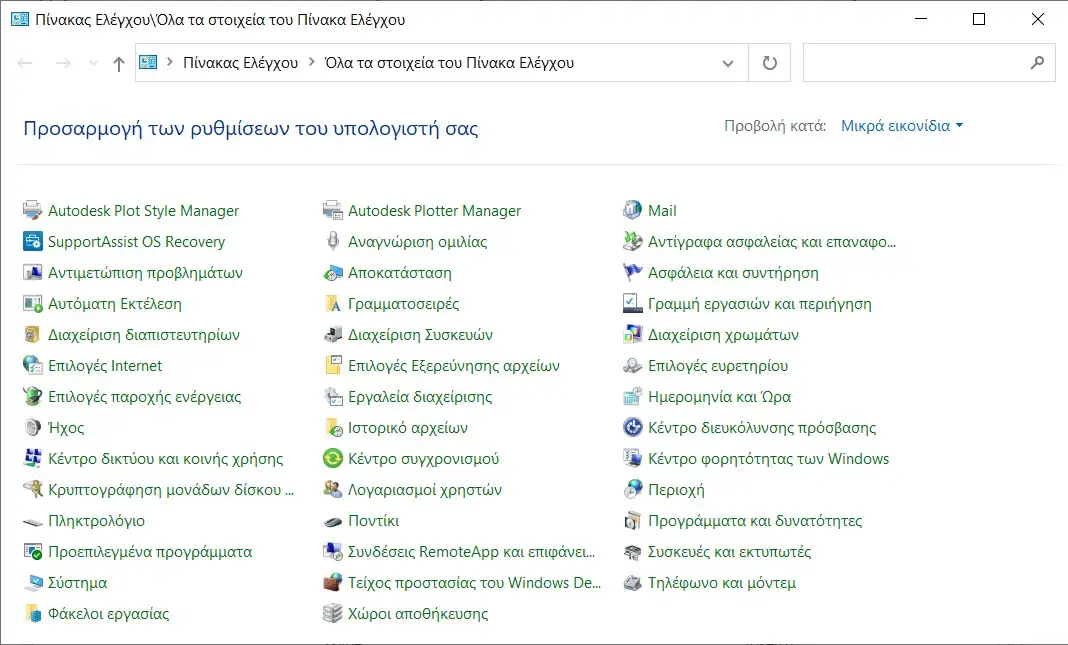Click the search magnifier icon
Viewport: 1068px width, 645px height.
pos(1037,63)
